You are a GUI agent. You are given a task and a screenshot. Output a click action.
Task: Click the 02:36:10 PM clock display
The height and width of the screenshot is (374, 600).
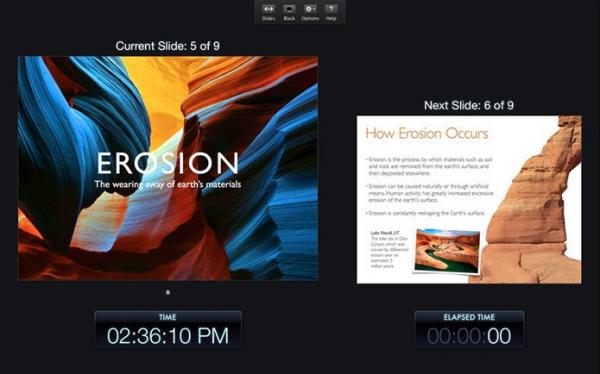tap(168, 336)
